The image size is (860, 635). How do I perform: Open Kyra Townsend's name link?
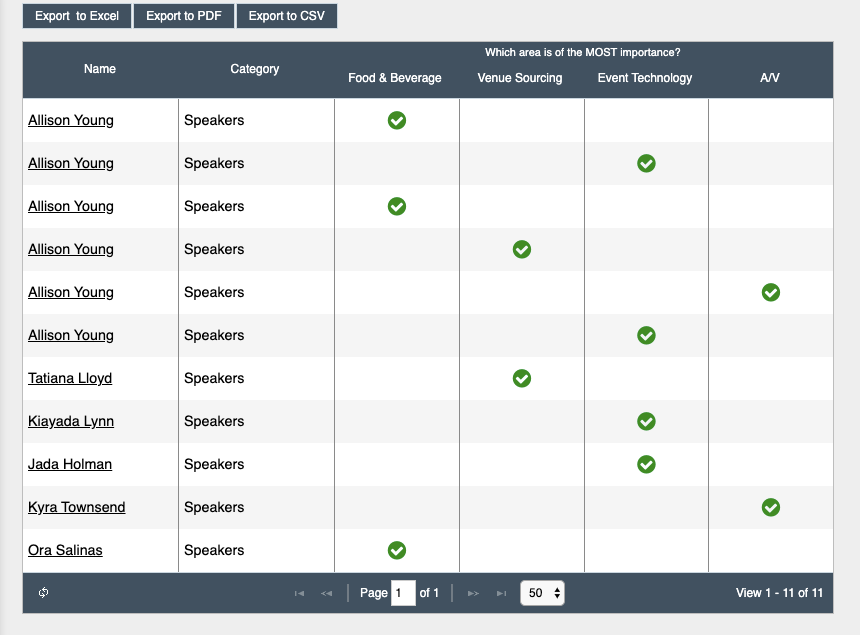point(76,507)
